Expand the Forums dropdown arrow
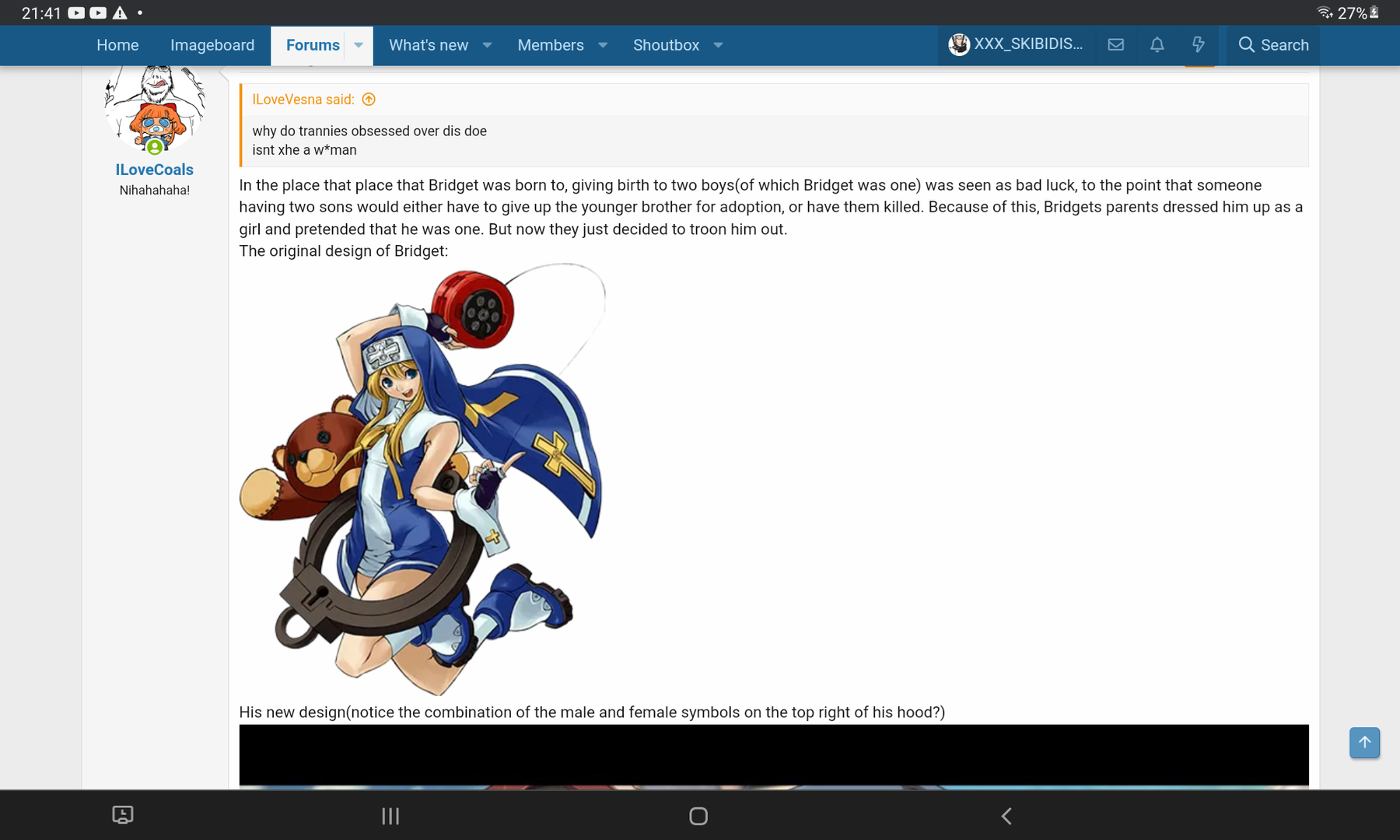 (x=359, y=45)
